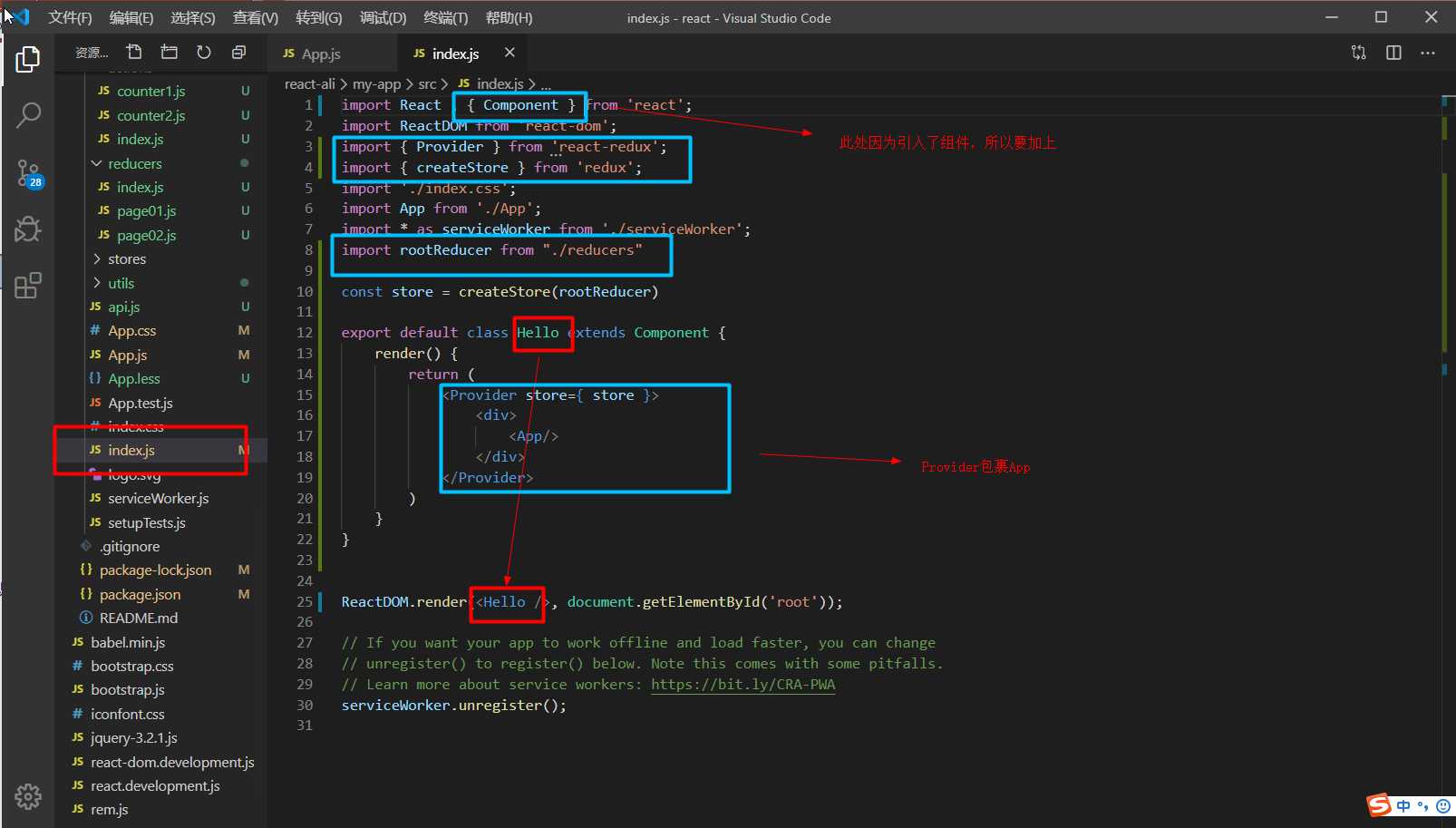
Task: Open the 帮助(H) menu
Action: coord(509,18)
